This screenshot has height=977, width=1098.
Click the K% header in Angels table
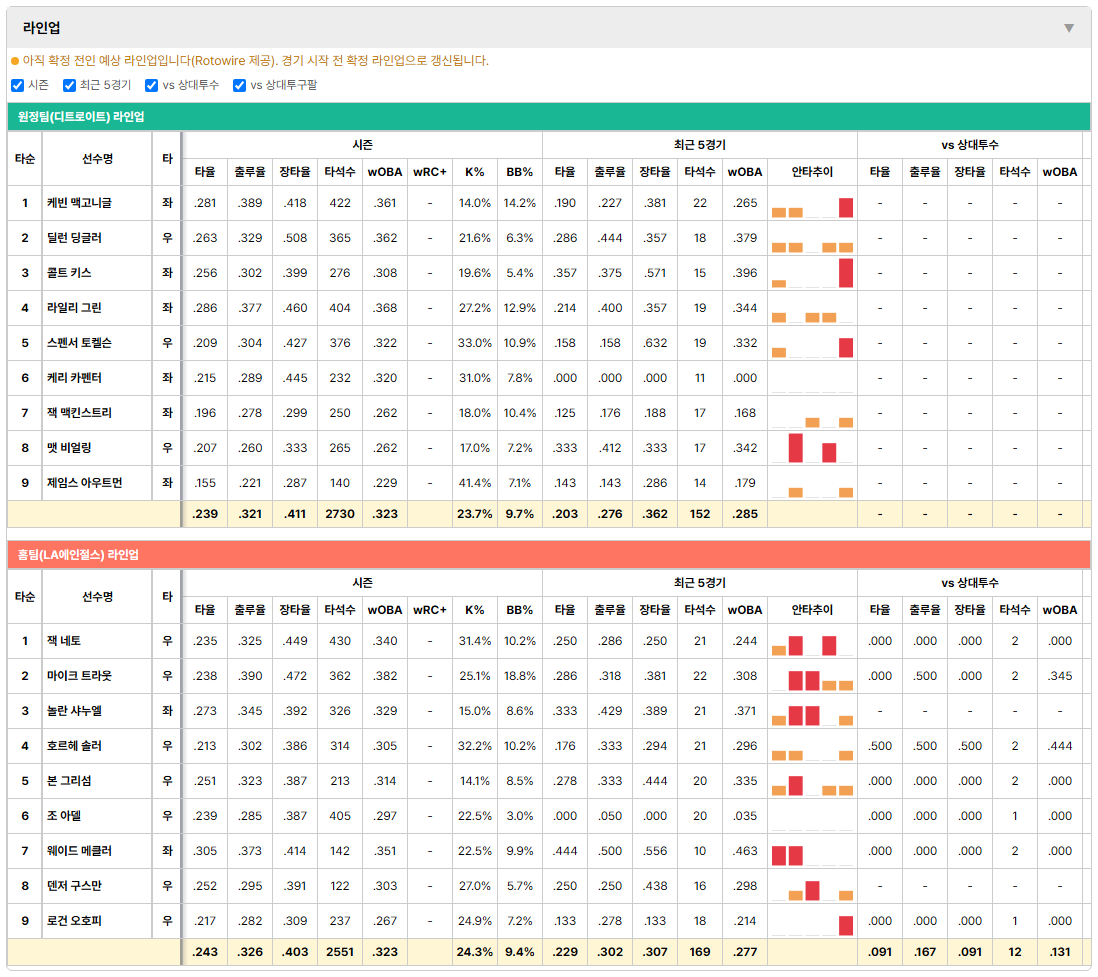[475, 610]
